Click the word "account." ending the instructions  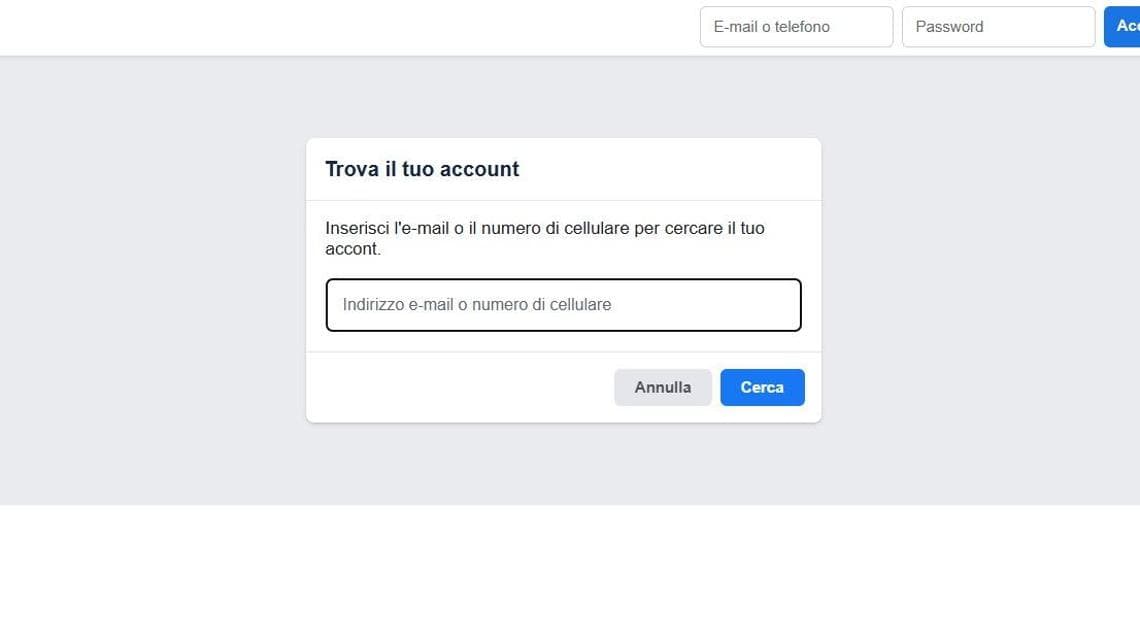pos(353,249)
